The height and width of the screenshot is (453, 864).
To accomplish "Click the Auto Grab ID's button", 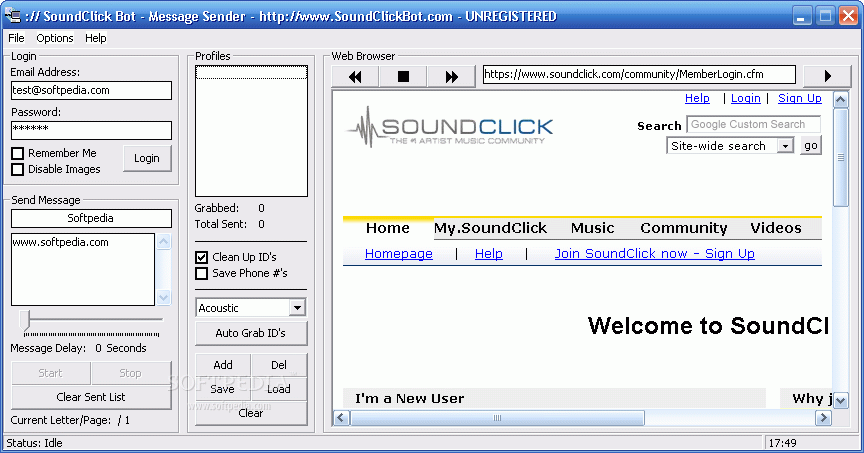I will 251,333.
